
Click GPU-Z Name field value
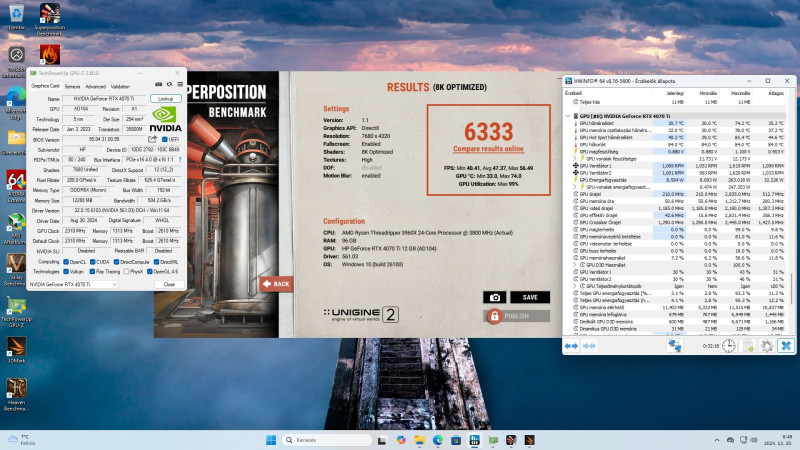pos(104,98)
